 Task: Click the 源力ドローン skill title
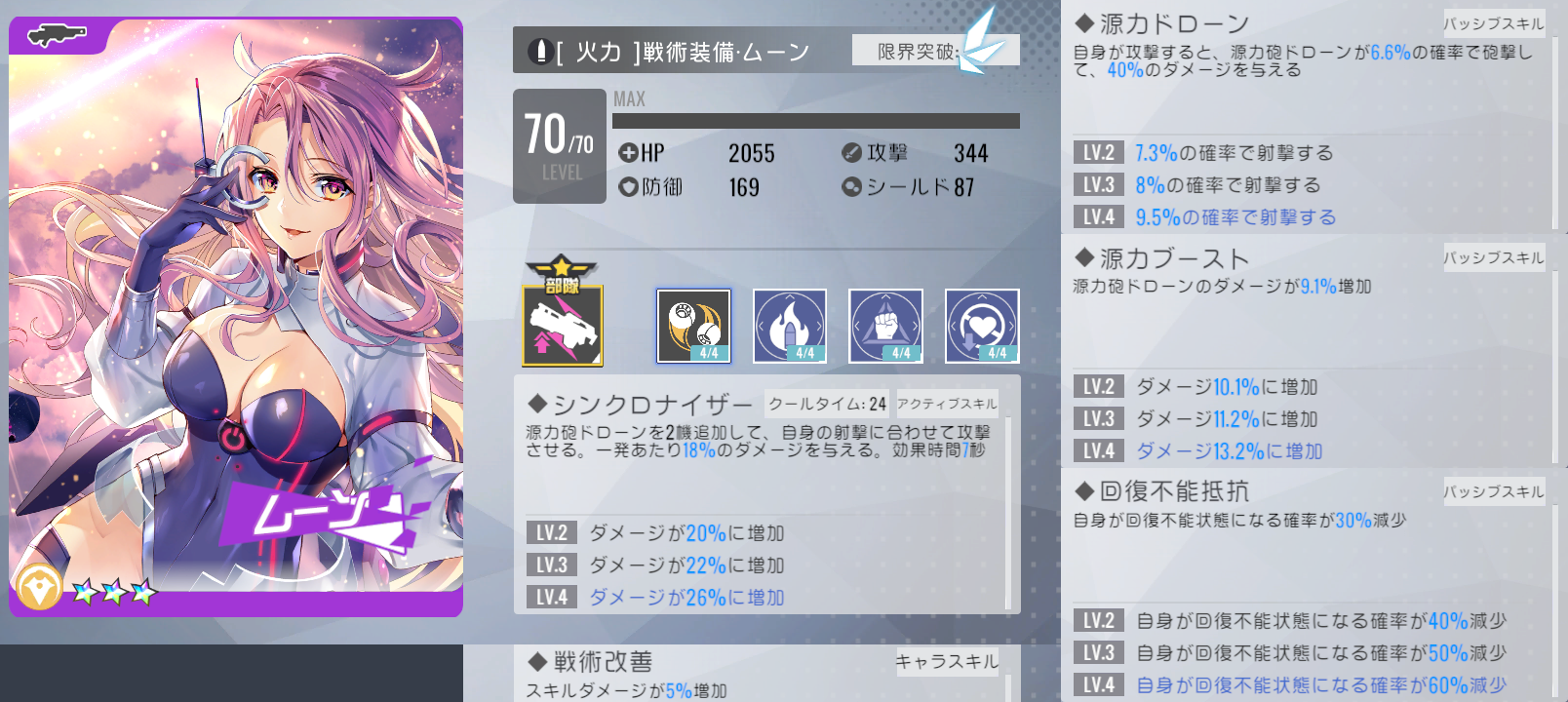(x=1162, y=23)
